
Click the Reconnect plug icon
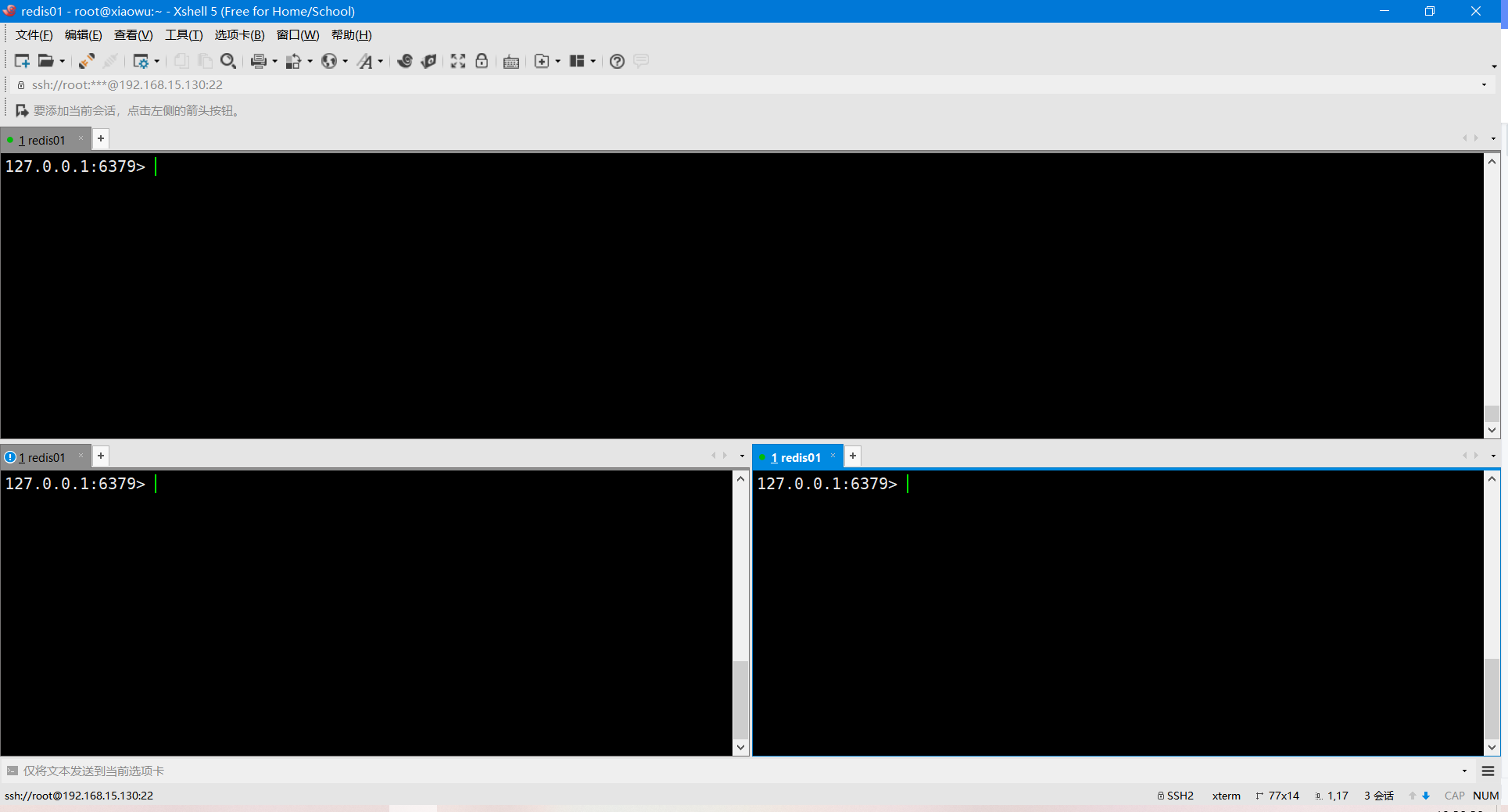point(86,61)
